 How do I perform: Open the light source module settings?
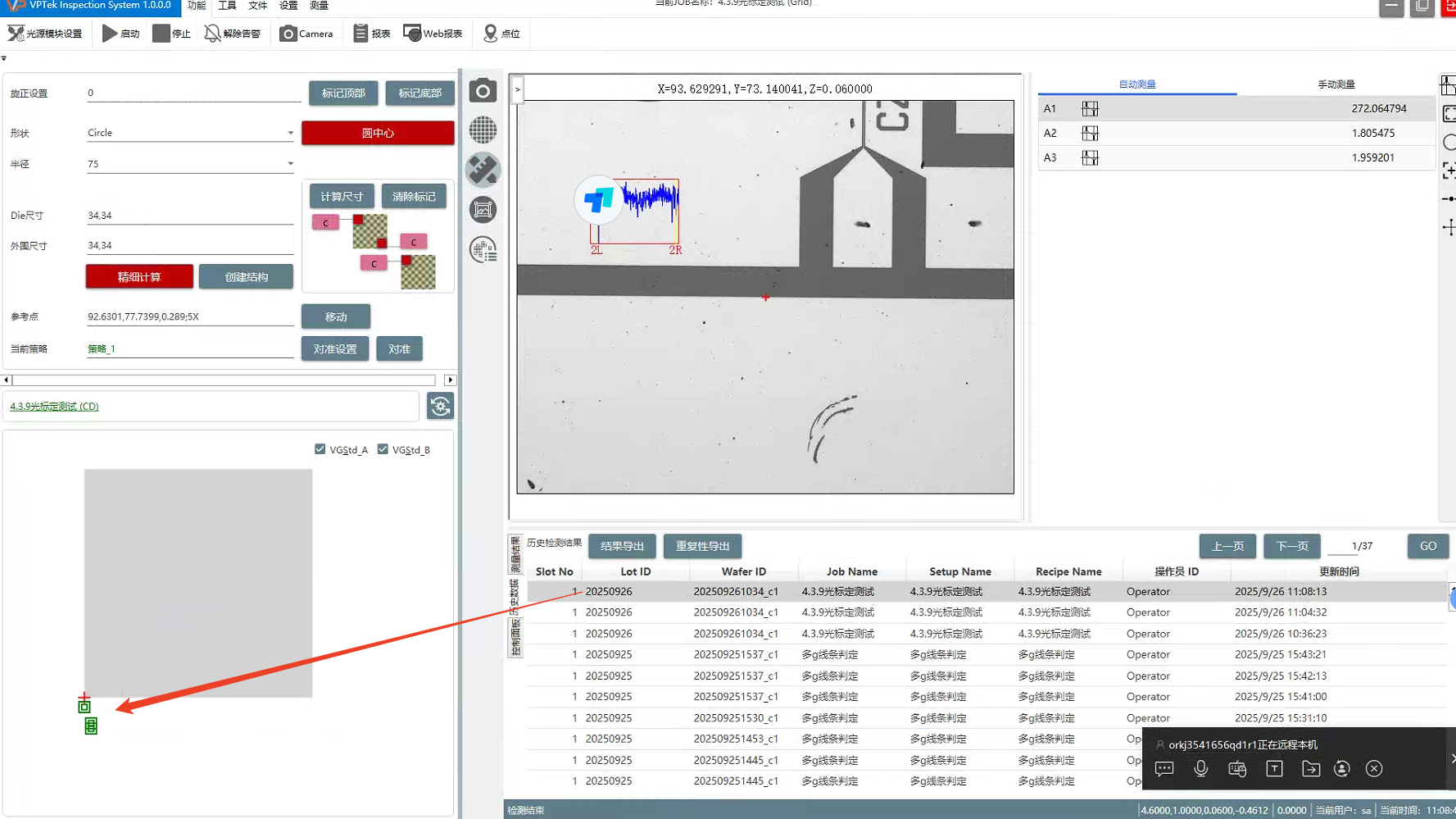pos(45,34)
